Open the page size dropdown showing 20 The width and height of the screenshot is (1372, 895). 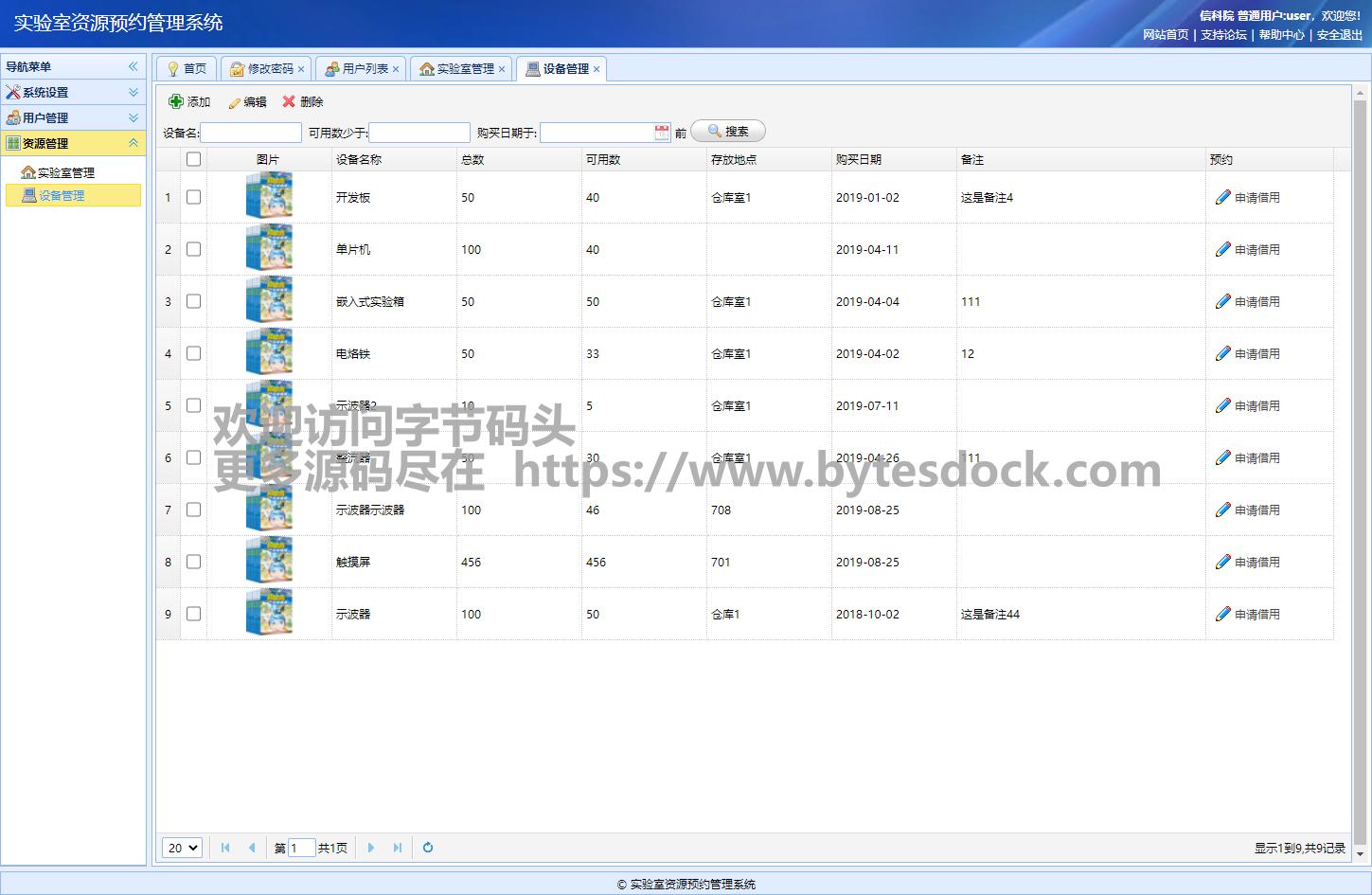tap(182, 848)
